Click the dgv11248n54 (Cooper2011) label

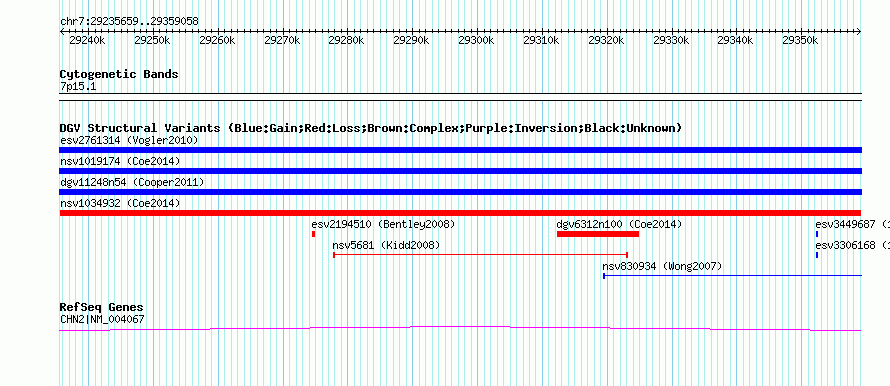[x=132, y=182]
